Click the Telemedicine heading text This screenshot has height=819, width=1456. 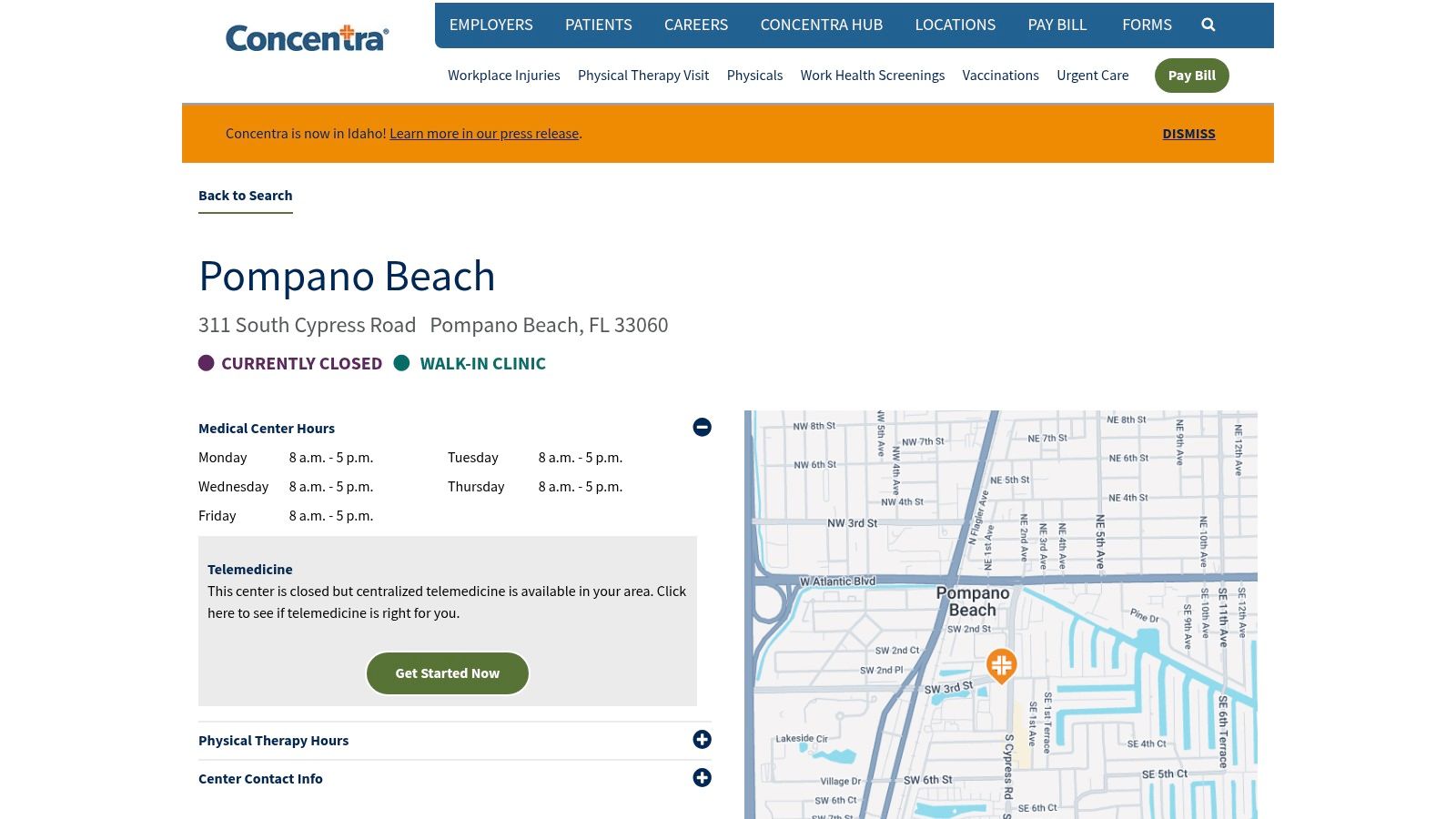250,570
